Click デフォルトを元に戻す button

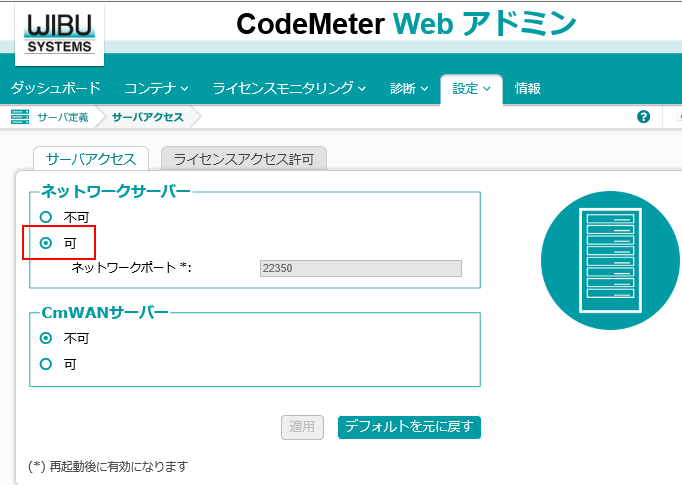(x=410, y=427)
